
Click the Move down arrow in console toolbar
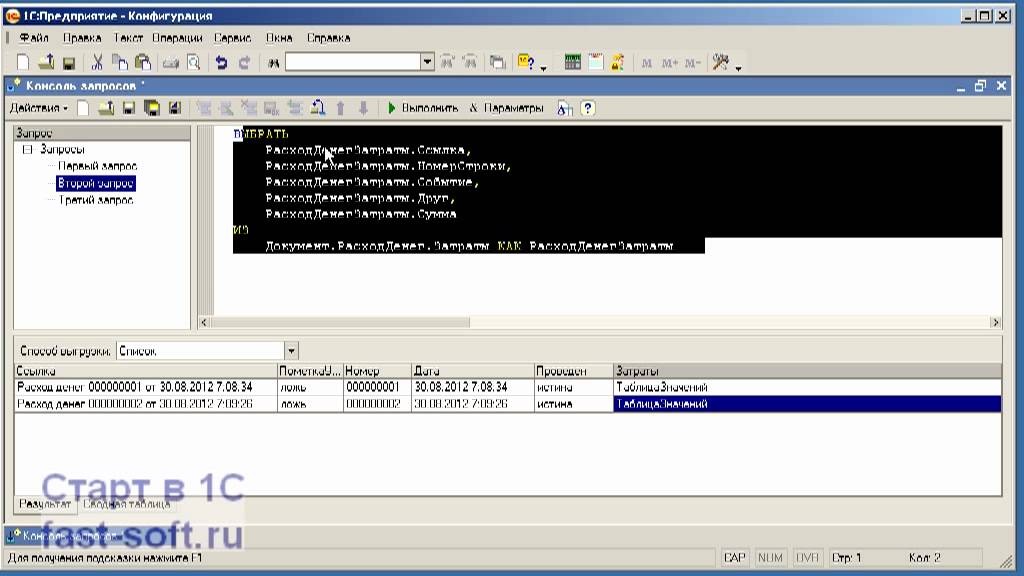(364, 108)
